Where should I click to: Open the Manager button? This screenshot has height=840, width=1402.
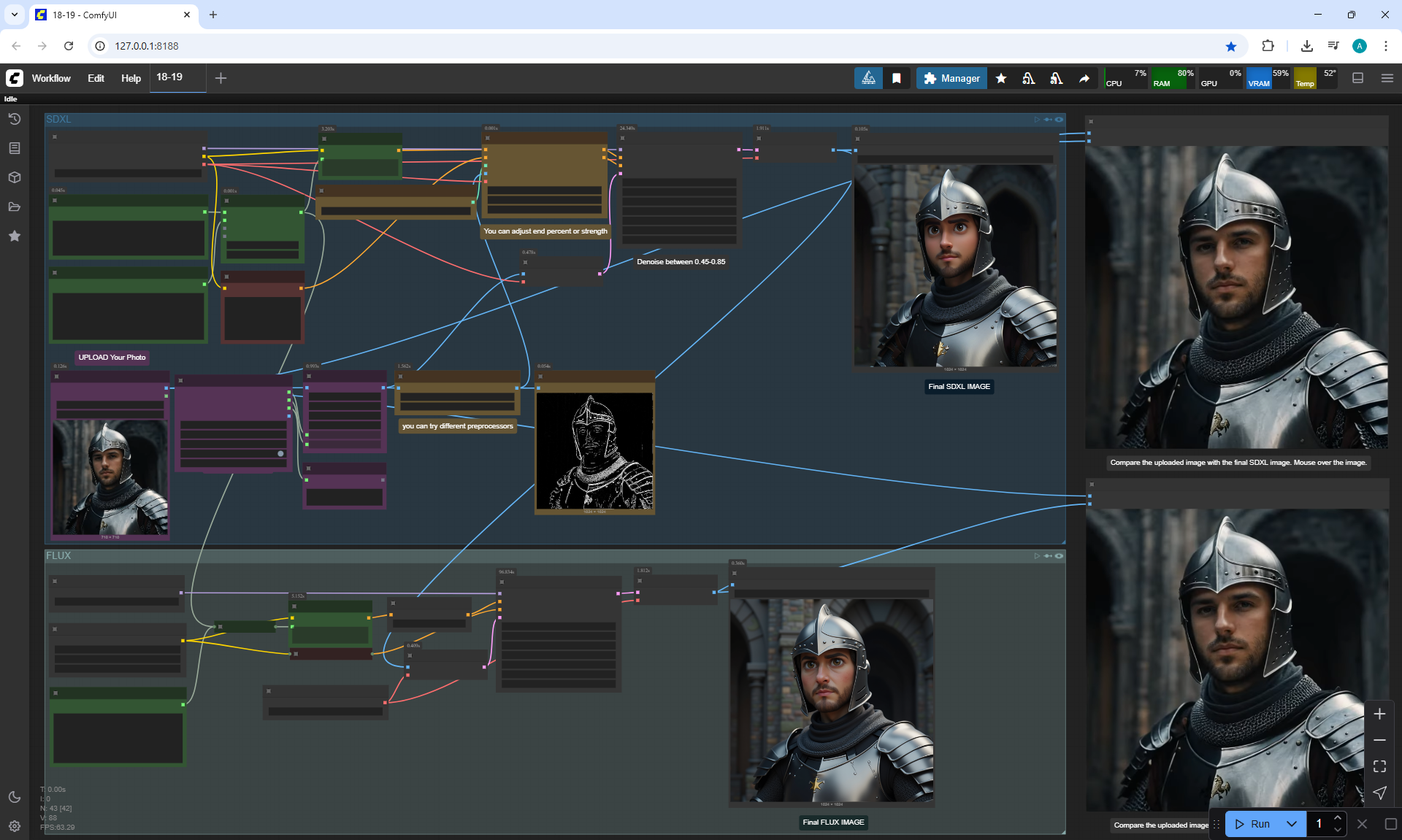click(951, 78)
